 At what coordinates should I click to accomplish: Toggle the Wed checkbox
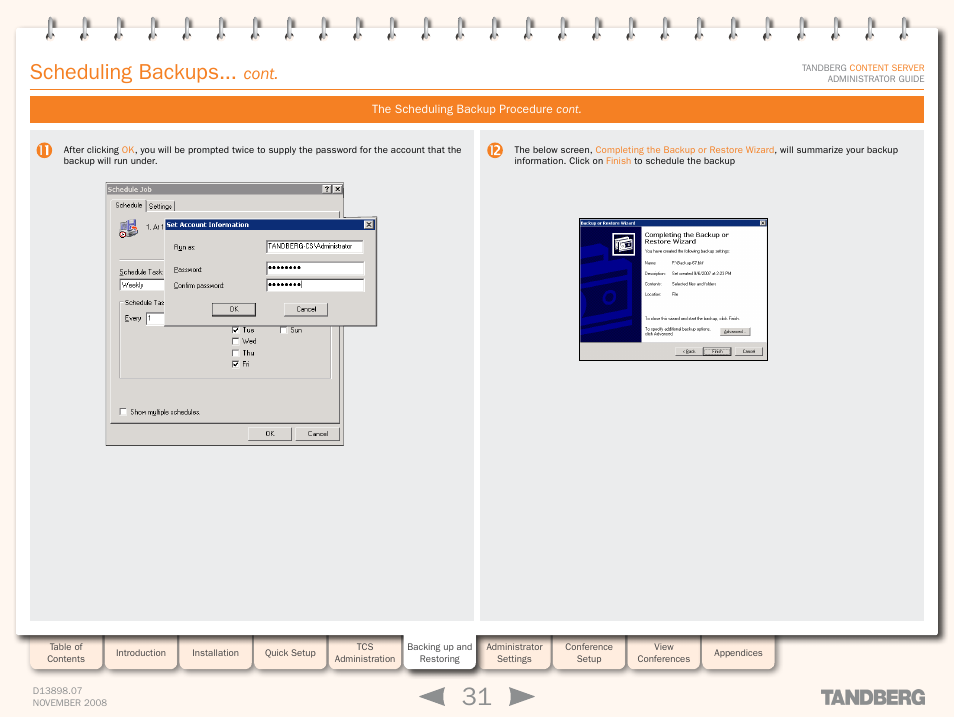235,341
